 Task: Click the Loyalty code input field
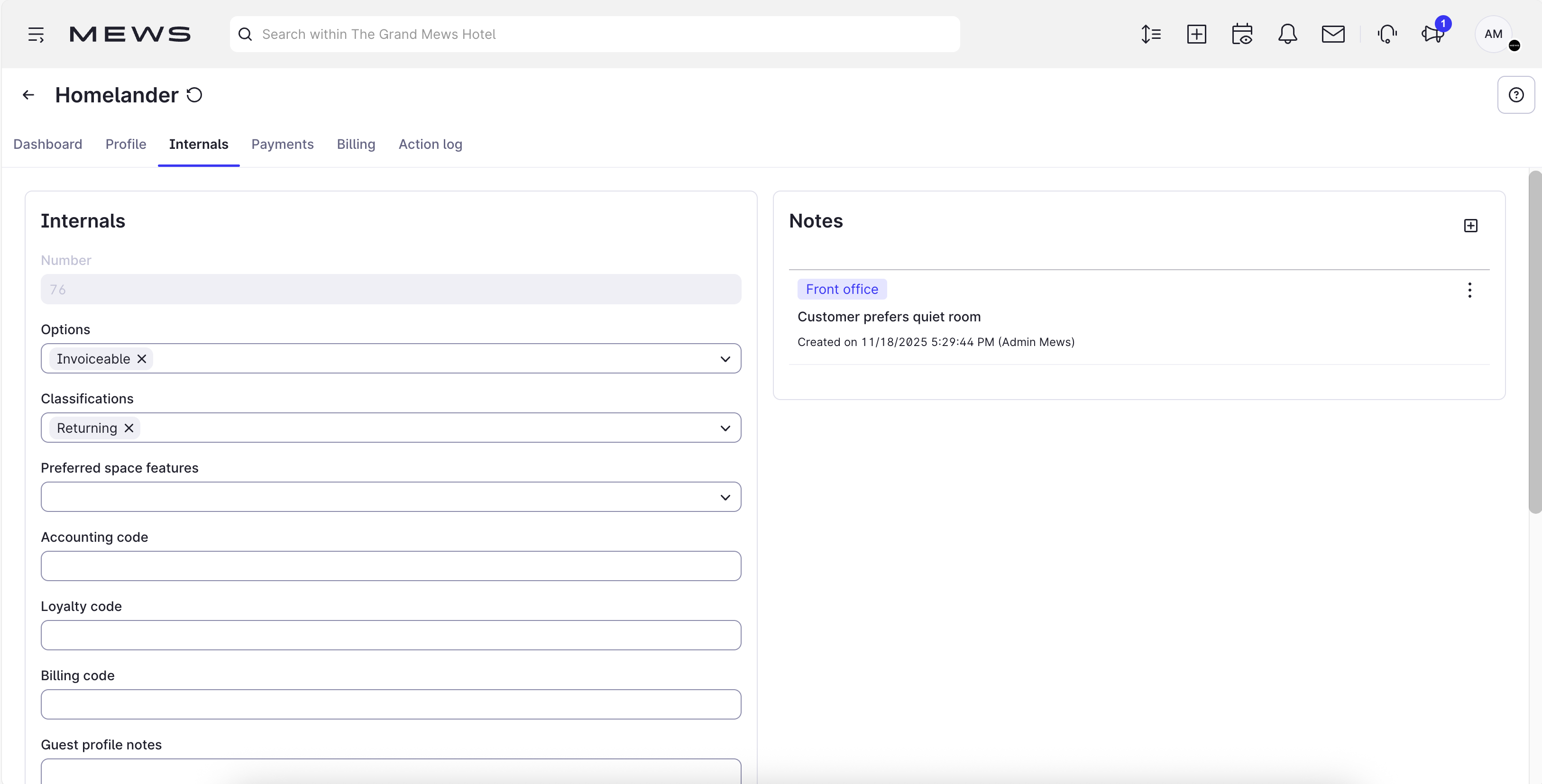pyautogui.click(x=391, y=635)
